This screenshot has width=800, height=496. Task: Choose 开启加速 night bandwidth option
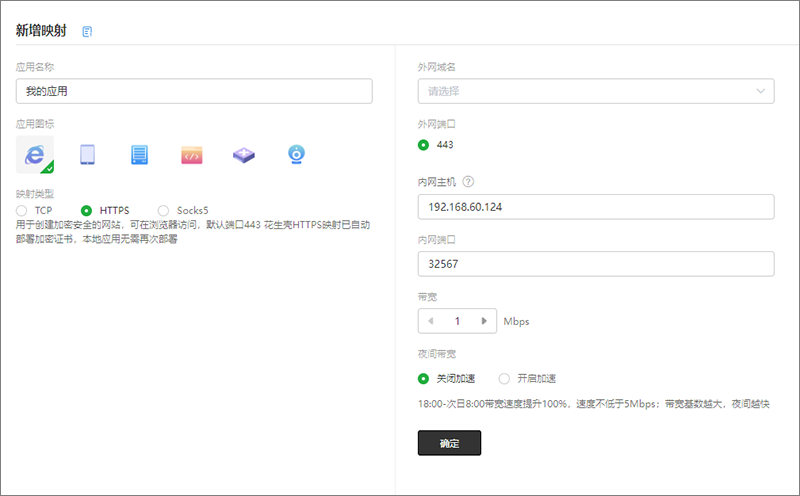(504, 379)
